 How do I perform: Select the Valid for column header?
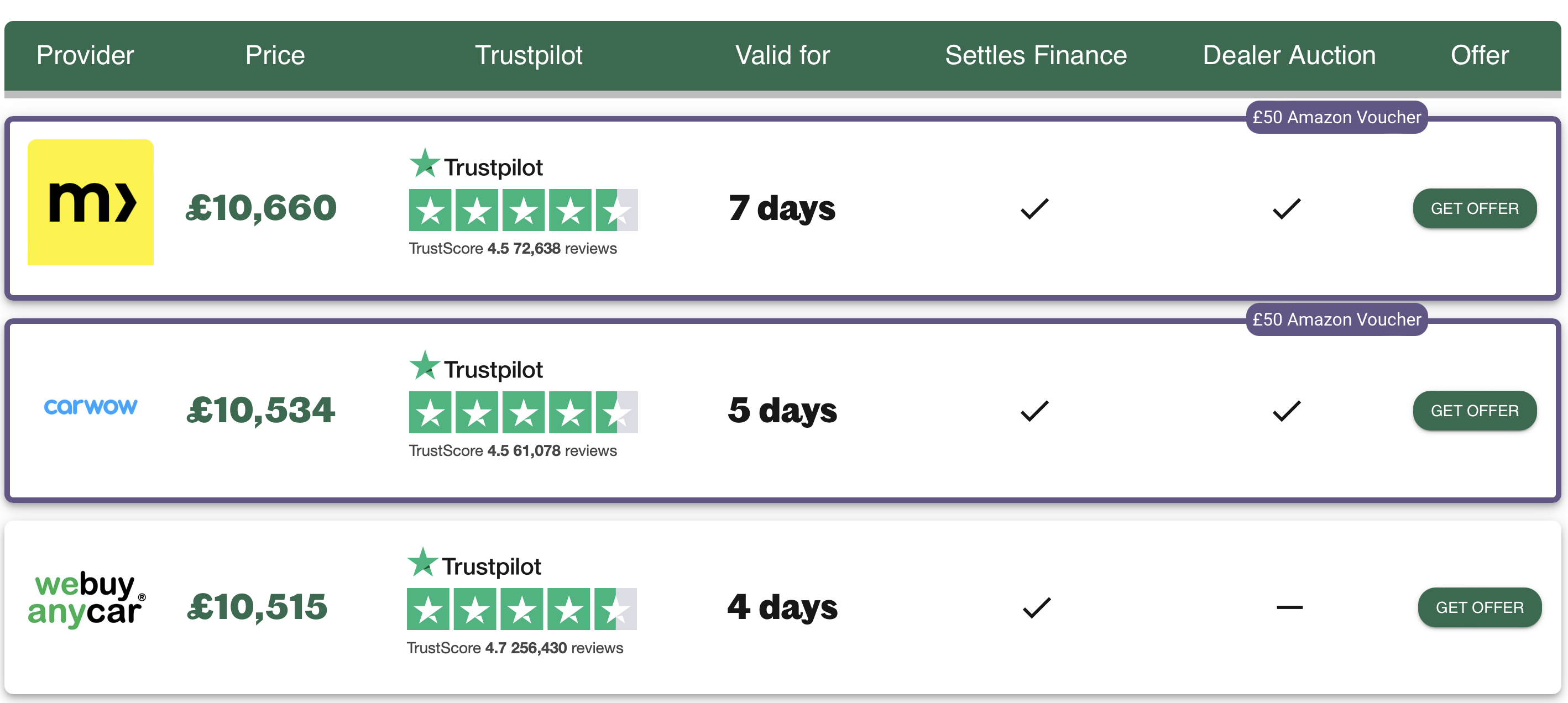(782, 55)
